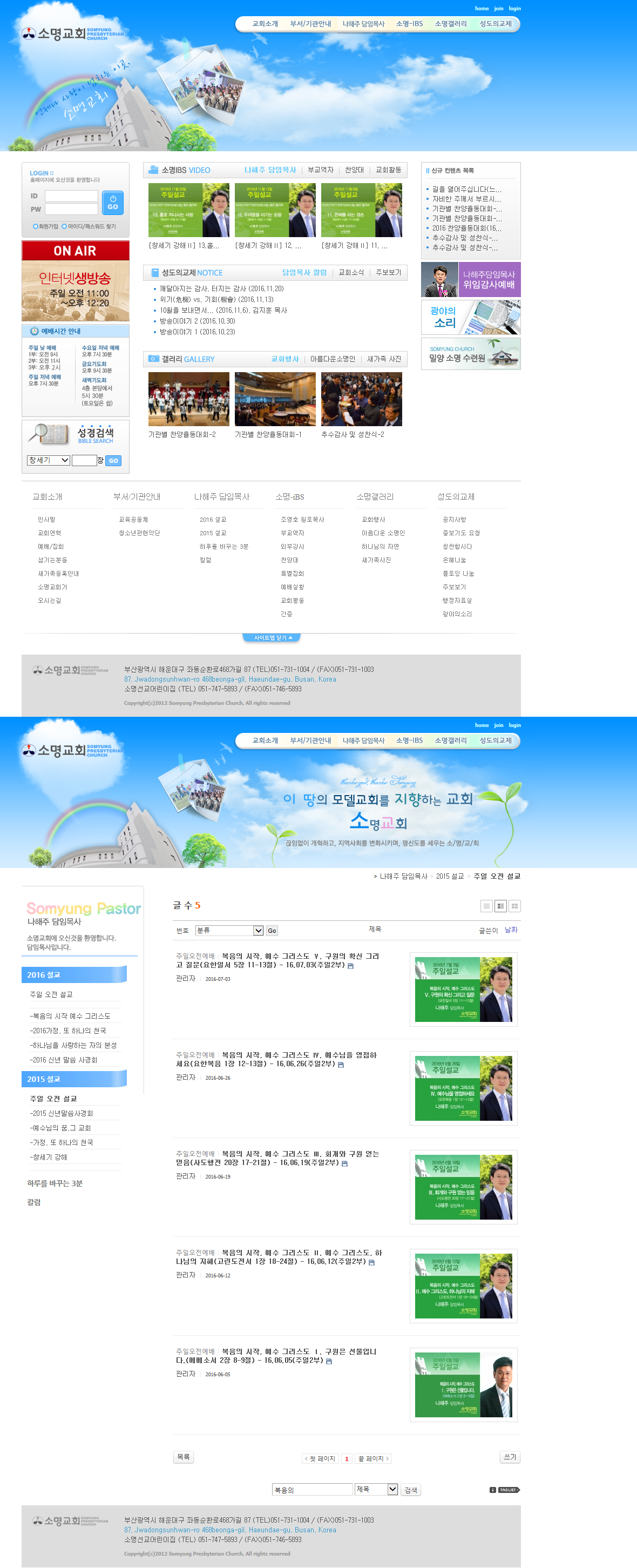637x1568 pixels.
Task: Click the 아이디/패스워드 찾기 link
Action: (89, 226)
